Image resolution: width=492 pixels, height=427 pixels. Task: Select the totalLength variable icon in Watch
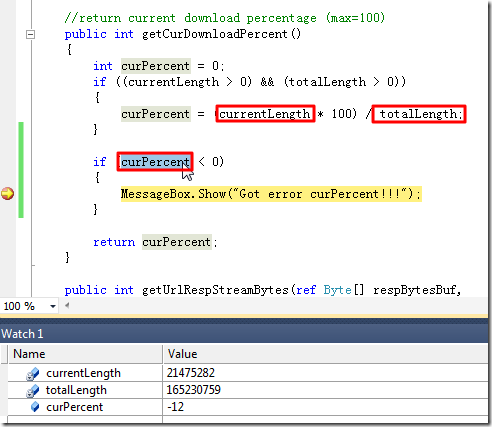[x=33, y=390]
